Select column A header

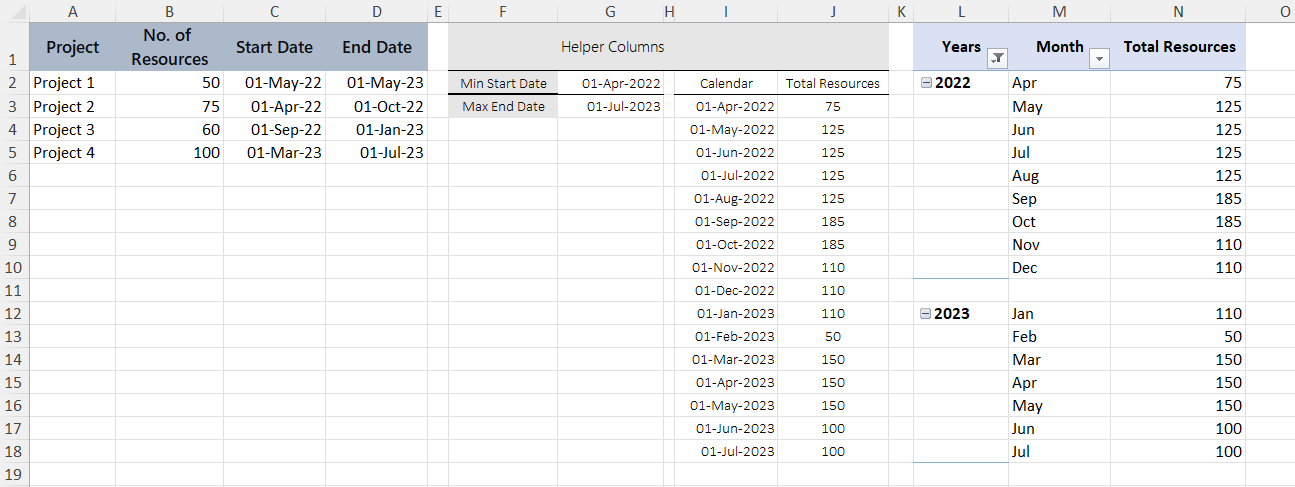click(72, 11)
